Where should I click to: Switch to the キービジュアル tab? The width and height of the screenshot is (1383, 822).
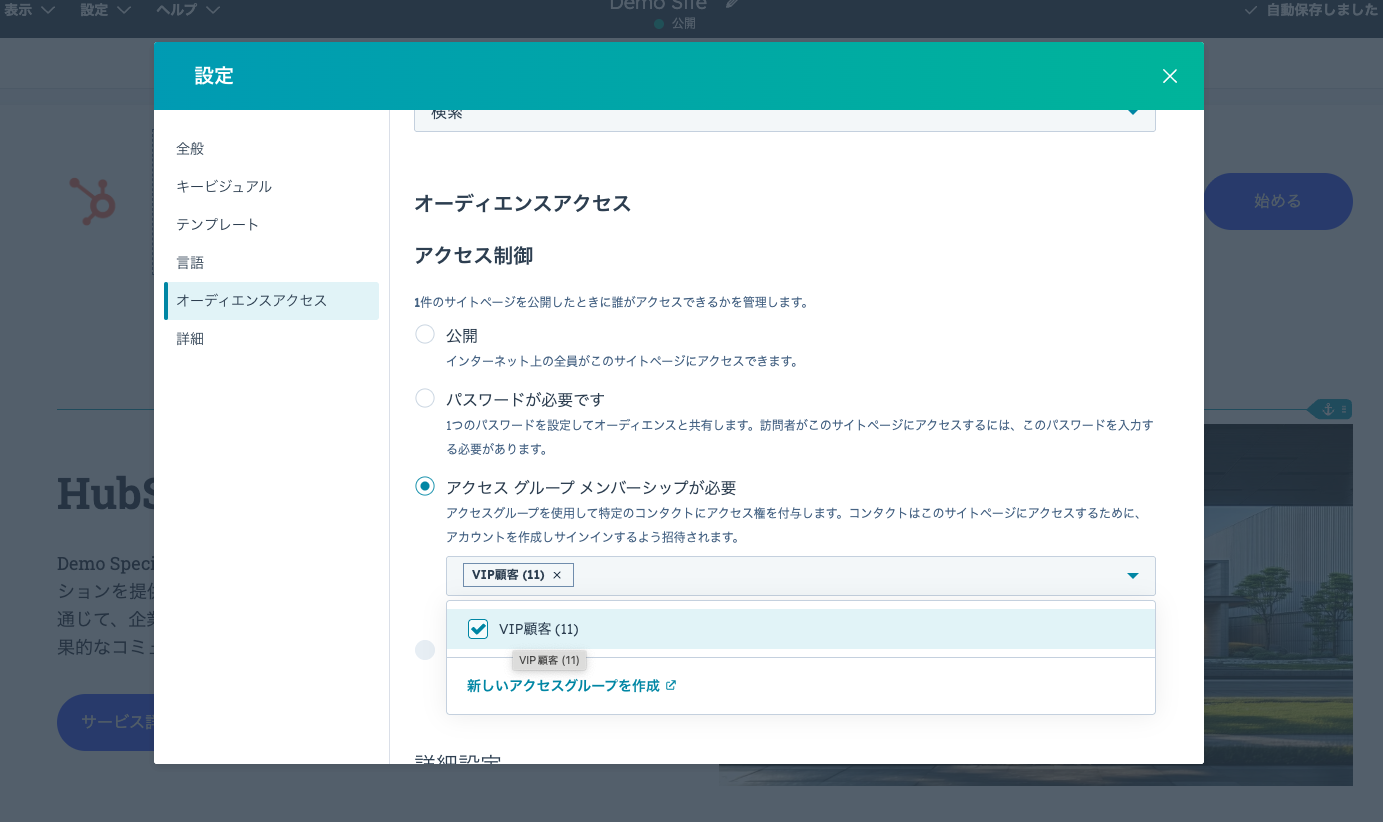224,187
